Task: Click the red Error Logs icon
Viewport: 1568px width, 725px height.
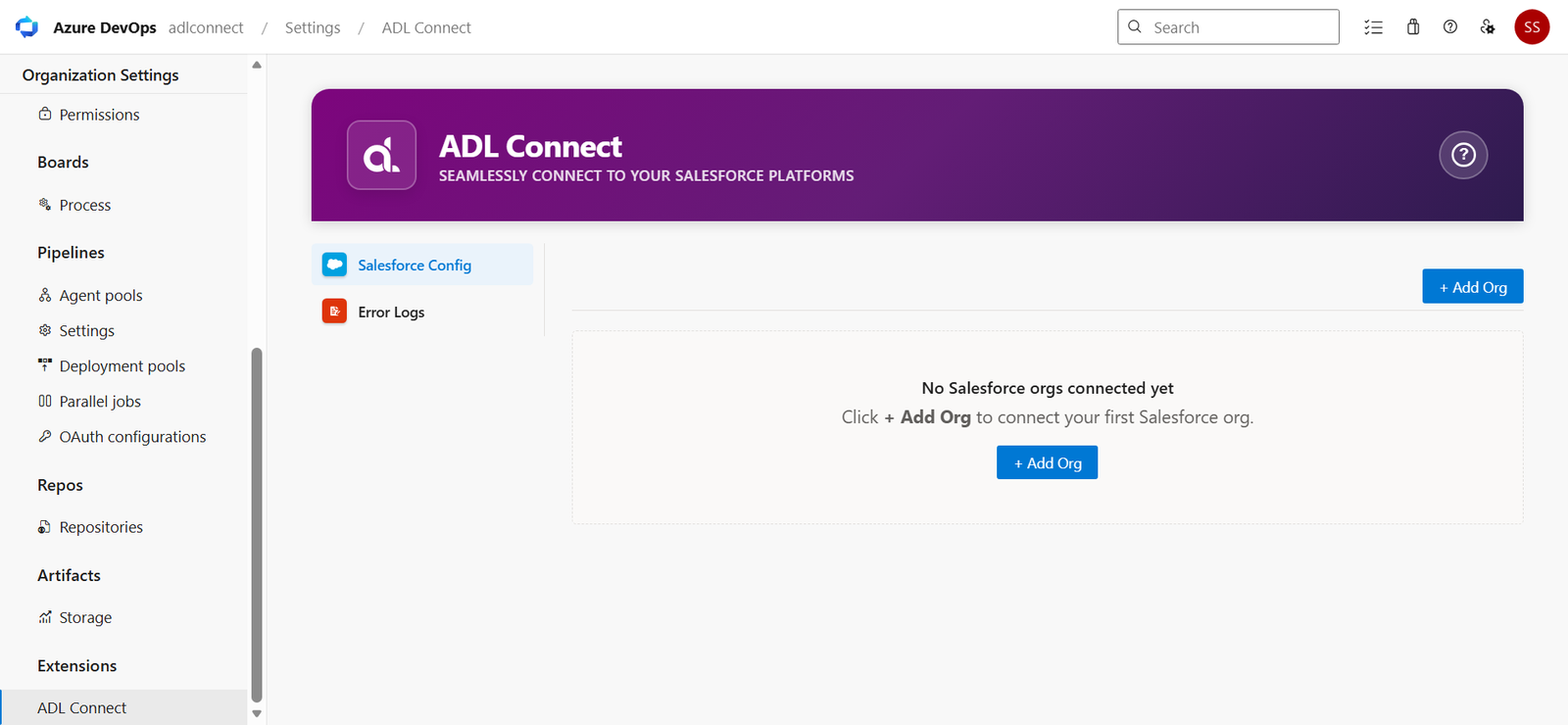Action: tap(334, 312)
